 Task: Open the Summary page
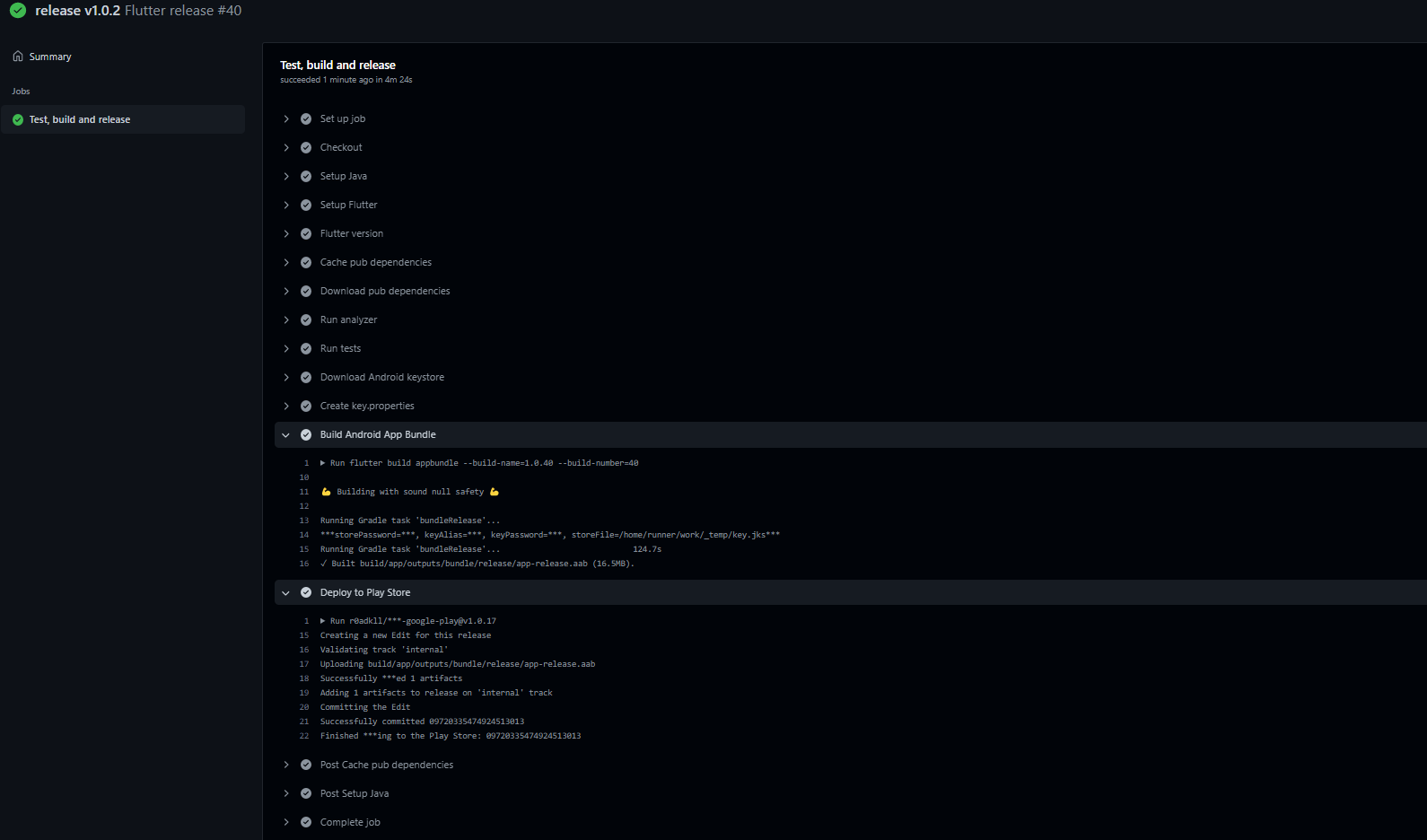pyautogui.click(x=49, y=57)
